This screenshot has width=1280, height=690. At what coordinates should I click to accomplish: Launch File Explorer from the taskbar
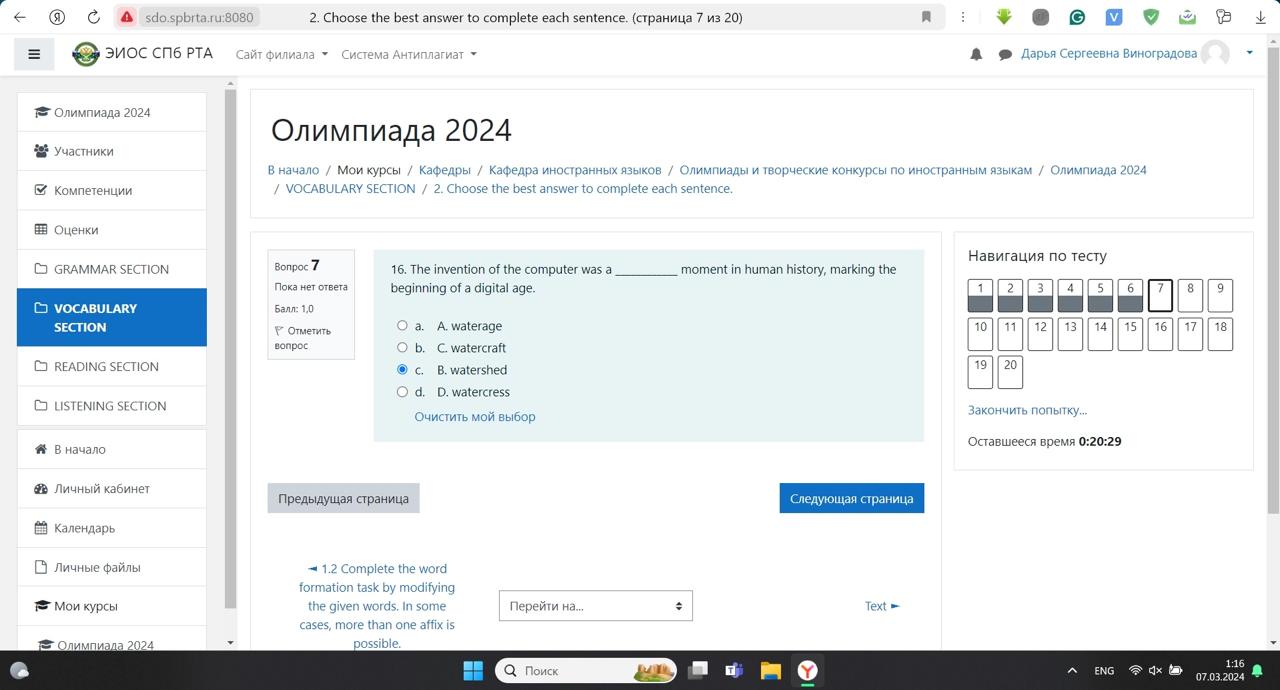[770, 670]
